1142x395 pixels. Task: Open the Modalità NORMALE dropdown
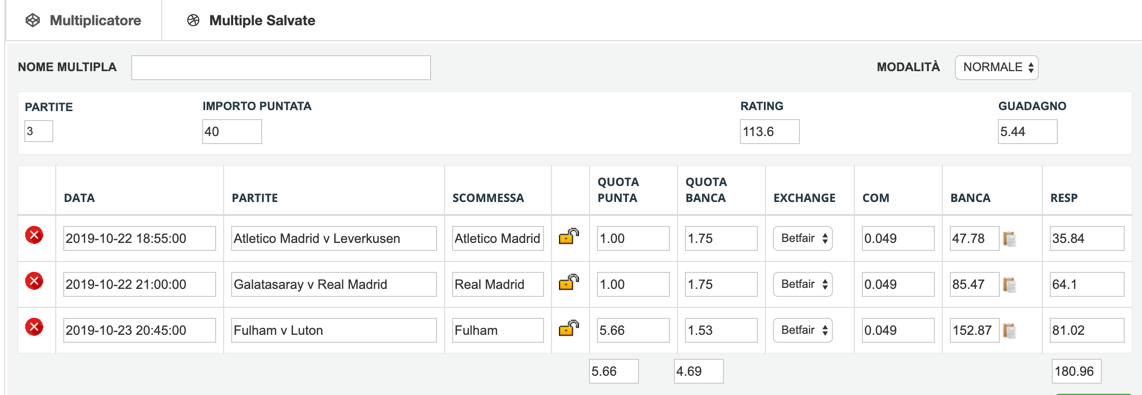click(x=996, y=67)
